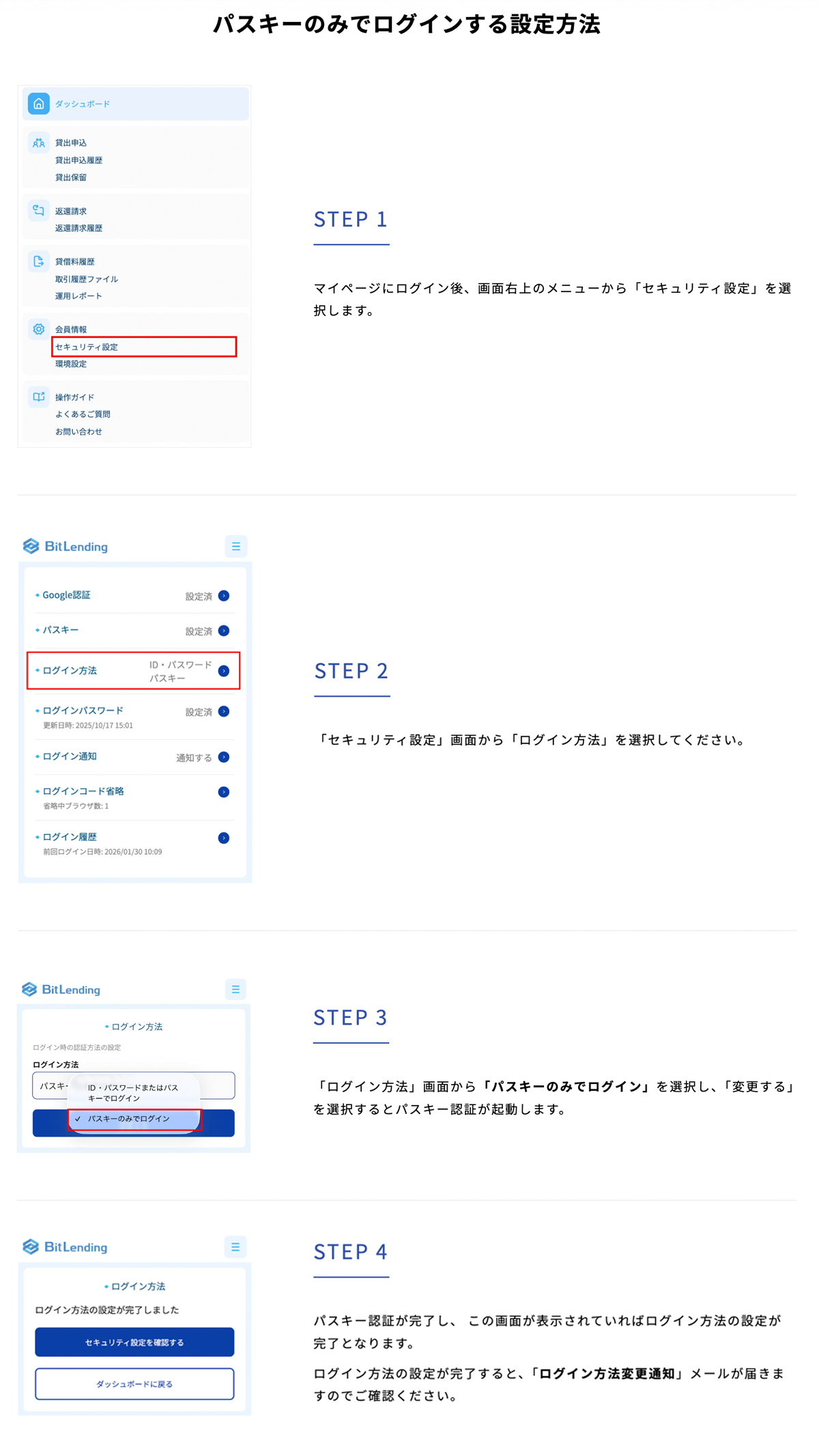The image size is (819, 1456).
Task: Open the ログインパスワード settings row
Action: pyautogui.click(x=134, y=716)
